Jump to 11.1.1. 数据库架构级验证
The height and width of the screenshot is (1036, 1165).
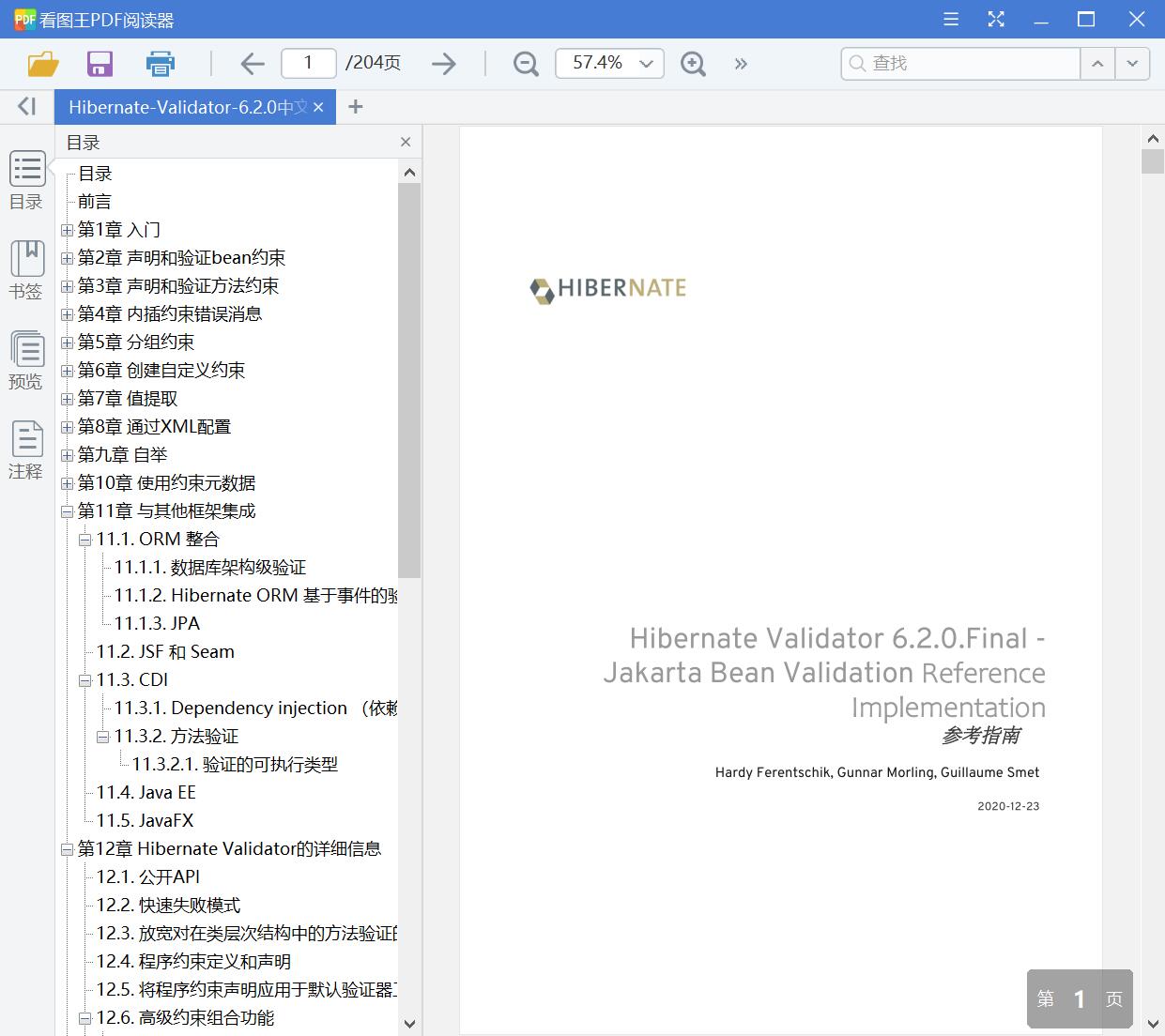[210, 568]
